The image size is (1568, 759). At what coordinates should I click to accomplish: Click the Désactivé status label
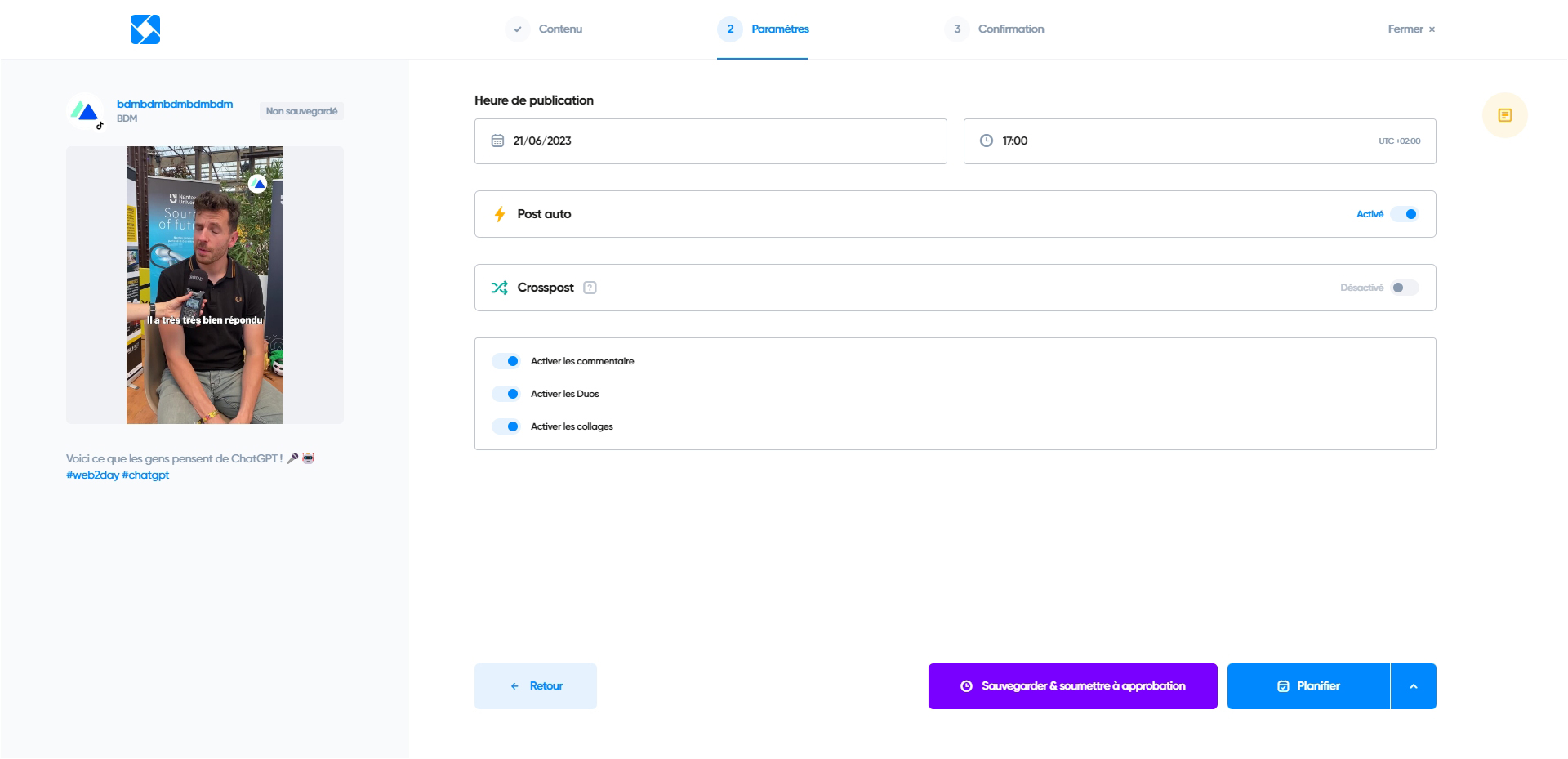pos(1362,288)
